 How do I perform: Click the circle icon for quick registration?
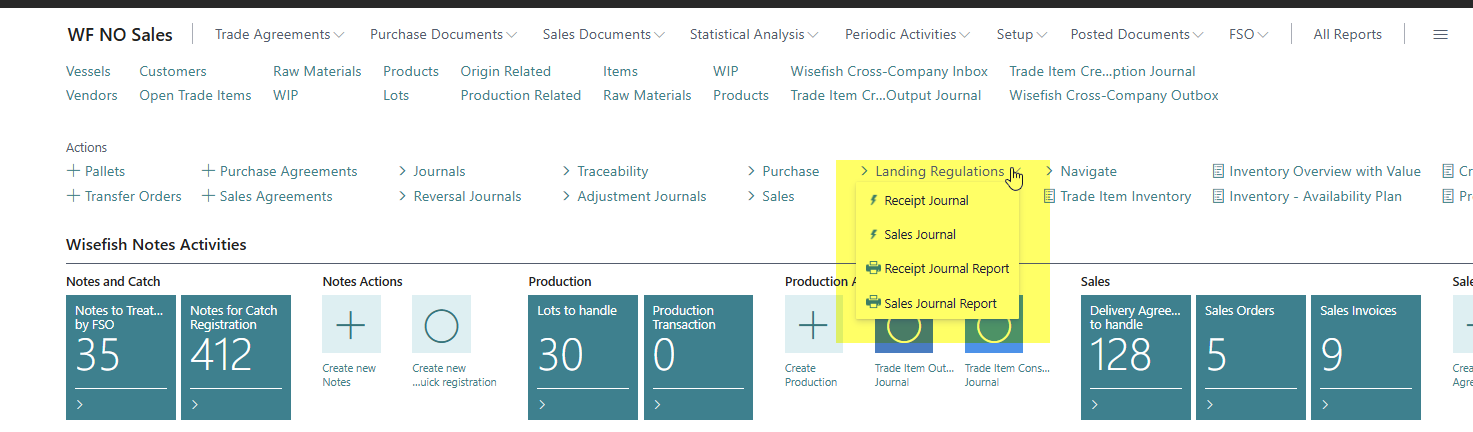(441, 324)
